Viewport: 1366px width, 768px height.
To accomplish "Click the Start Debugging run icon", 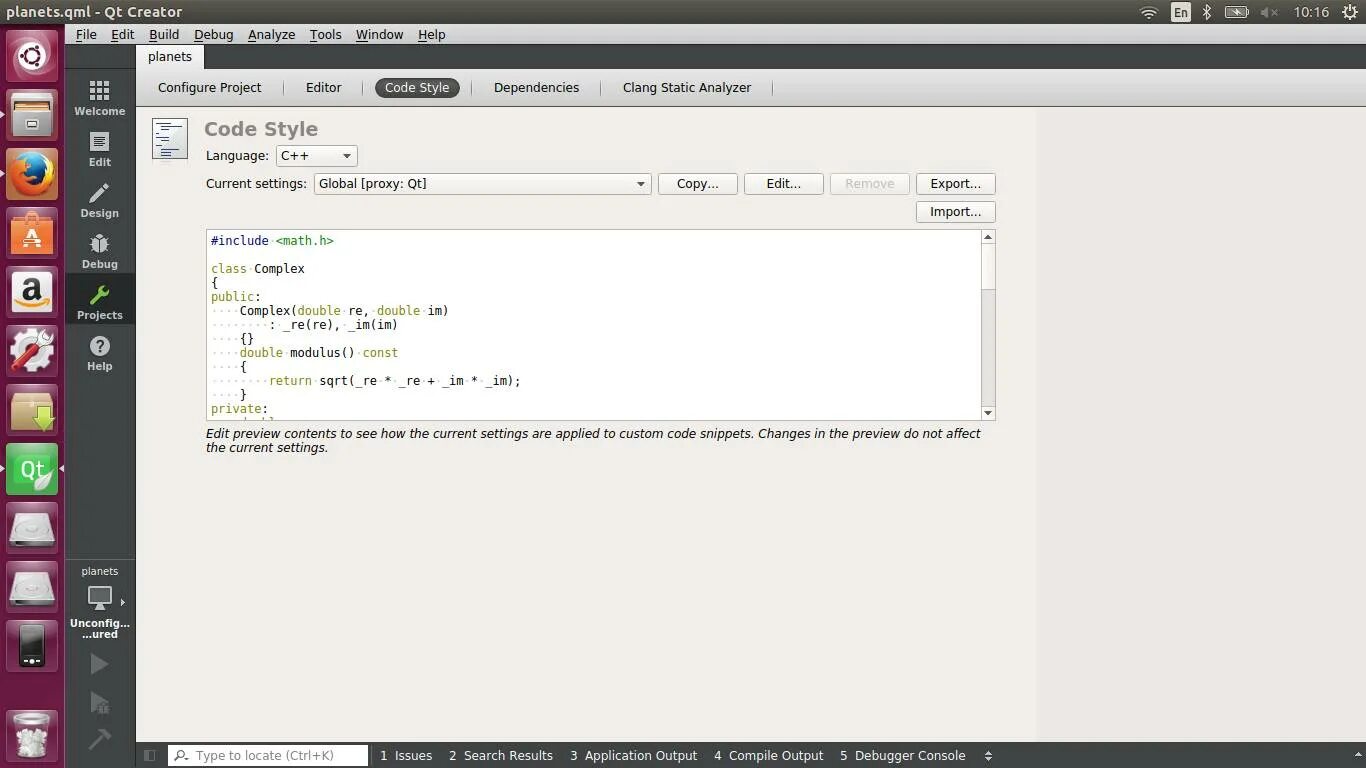I will pos(99,703).
